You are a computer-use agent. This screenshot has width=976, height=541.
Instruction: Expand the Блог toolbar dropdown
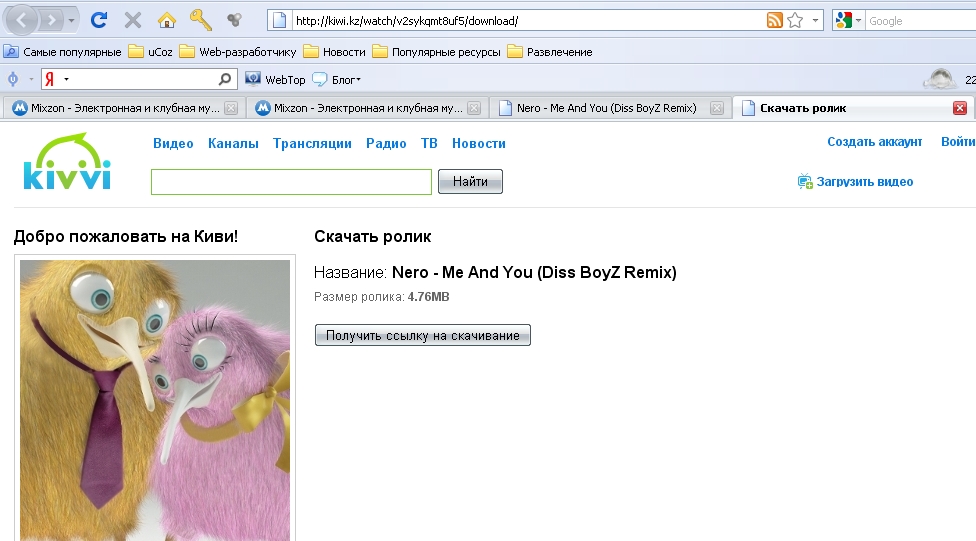pyautogui.click(x=337, y=79)
